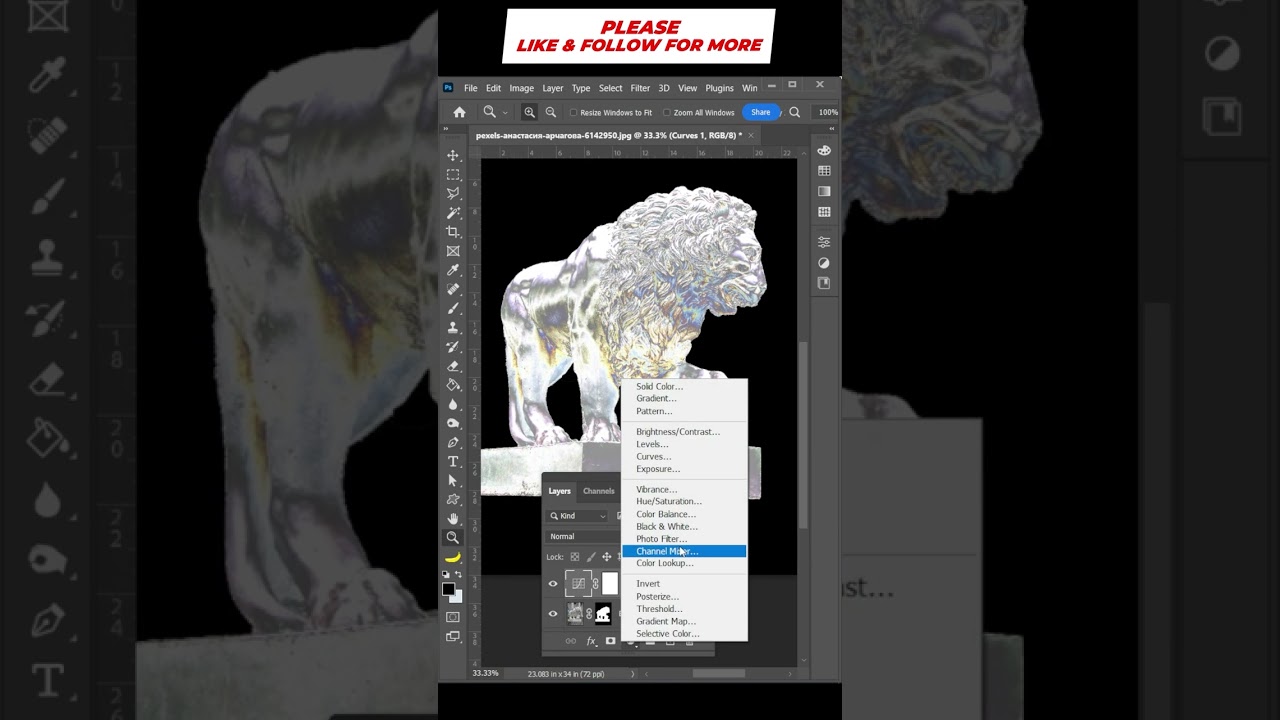Toggle mask link on Curves 1 layer
1280x720 pixels.
tap(596, 584)
